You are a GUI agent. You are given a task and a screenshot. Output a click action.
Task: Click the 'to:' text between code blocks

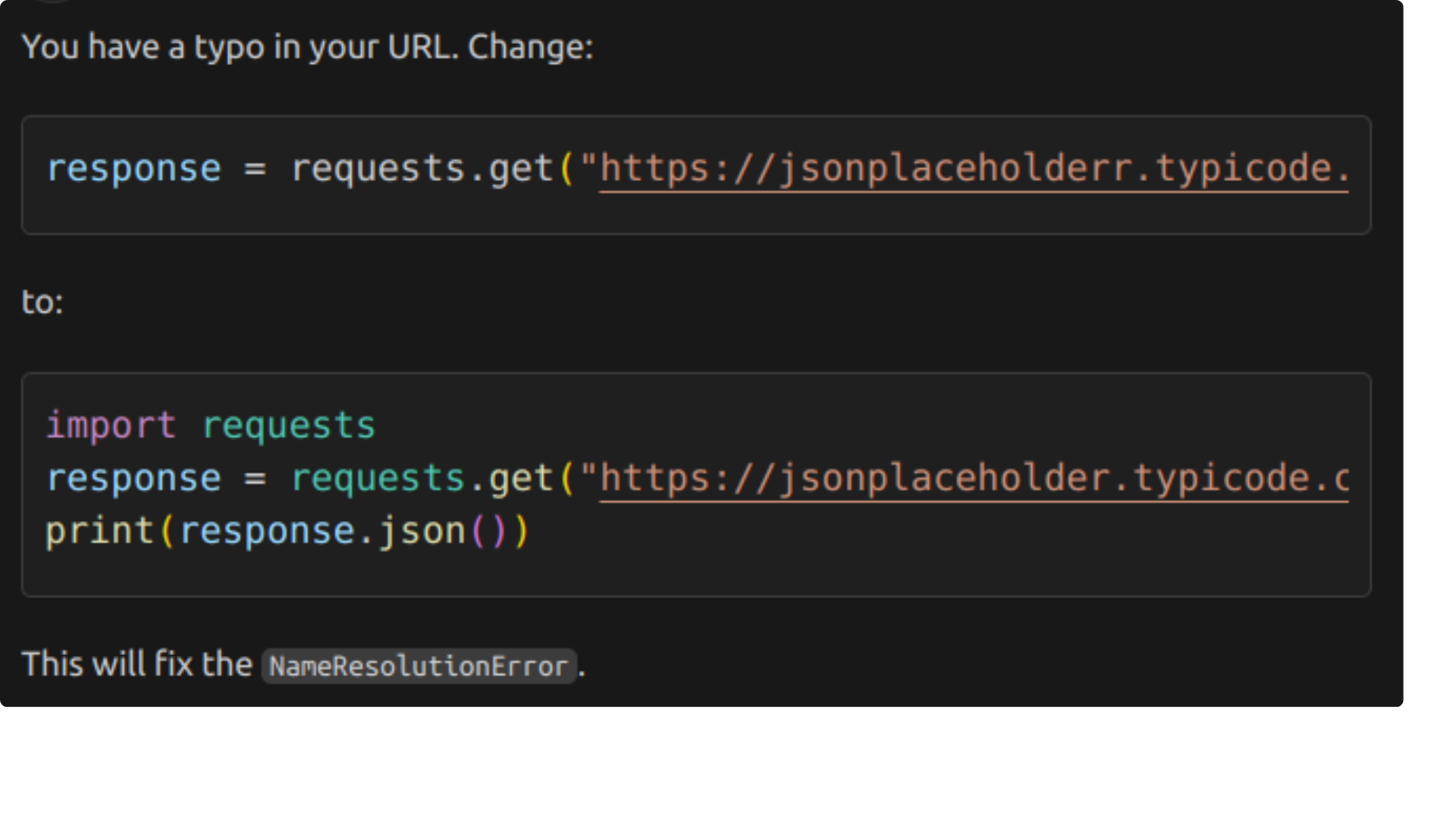point(42,303)
